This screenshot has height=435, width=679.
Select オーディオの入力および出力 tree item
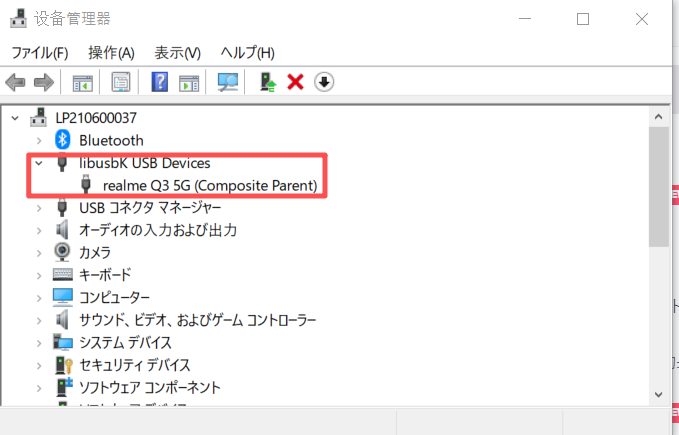point(158,230)
